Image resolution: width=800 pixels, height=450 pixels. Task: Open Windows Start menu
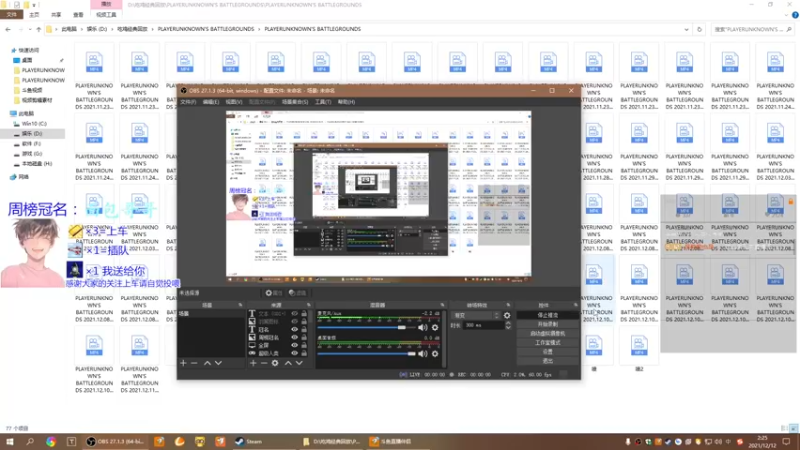[x=10, y=441]
